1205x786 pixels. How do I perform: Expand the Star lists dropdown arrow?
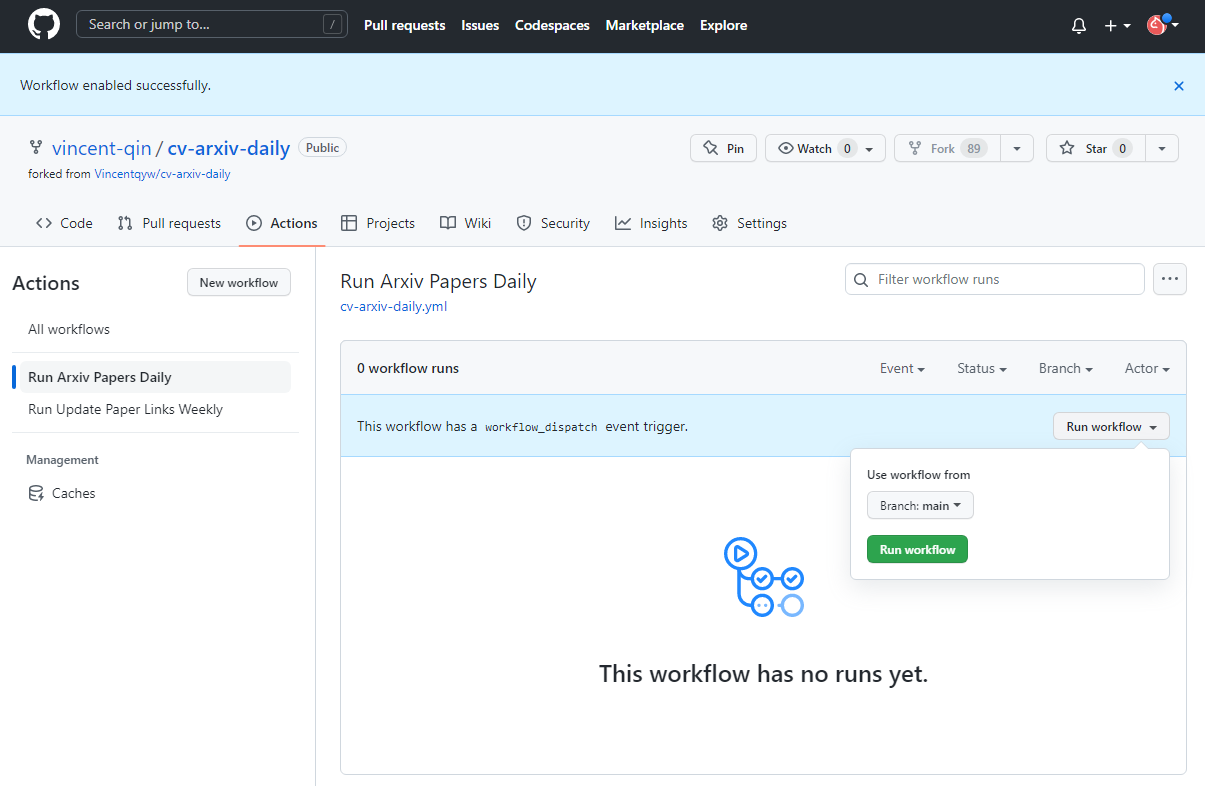coord(1162,148)
